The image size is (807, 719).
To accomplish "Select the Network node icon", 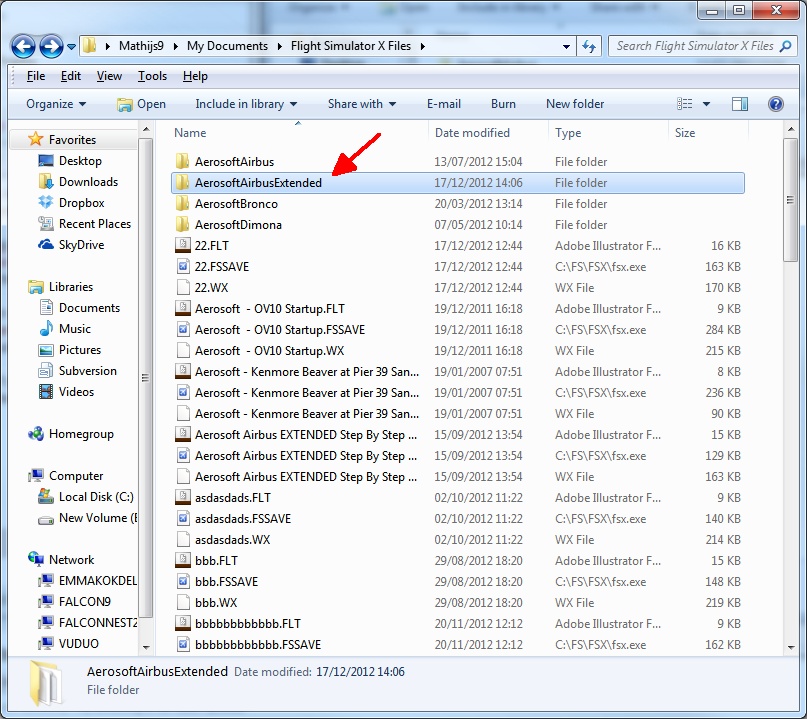I will pos(36,559).
